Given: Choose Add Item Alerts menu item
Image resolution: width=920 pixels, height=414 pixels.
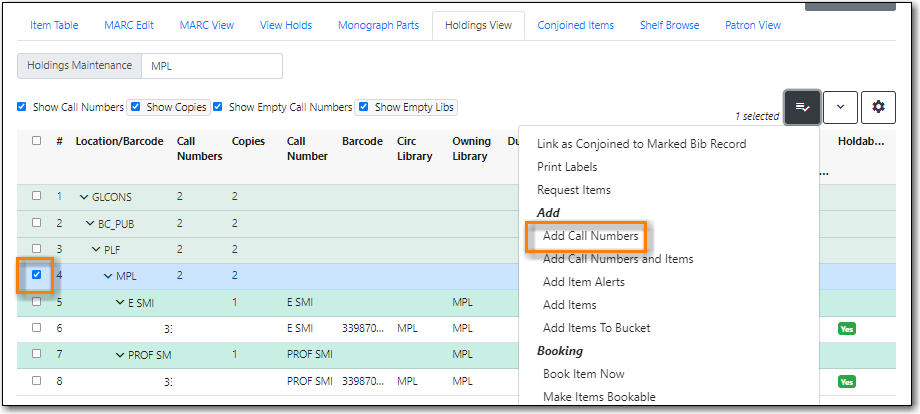Looking at the screenshot, I should (x=584, y=282).
